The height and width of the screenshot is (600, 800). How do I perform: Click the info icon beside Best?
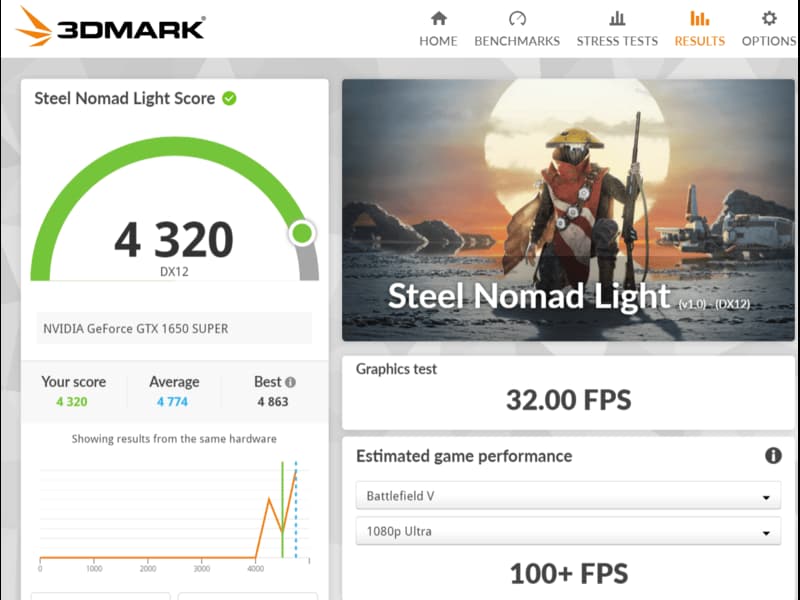290,382
